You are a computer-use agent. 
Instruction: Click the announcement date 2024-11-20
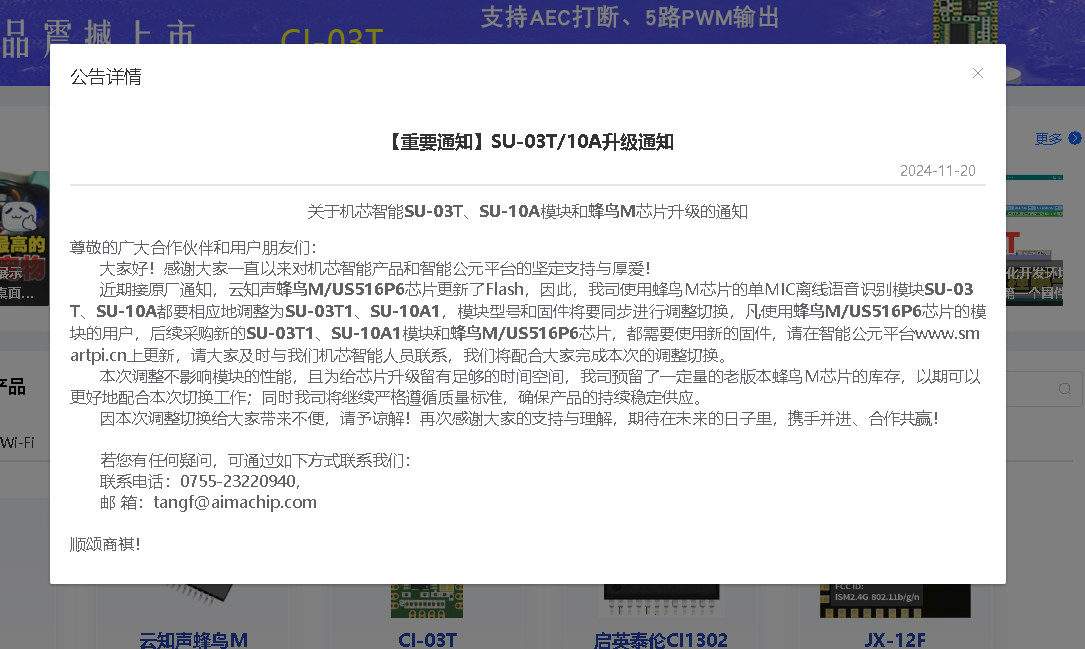pos(937,170)
